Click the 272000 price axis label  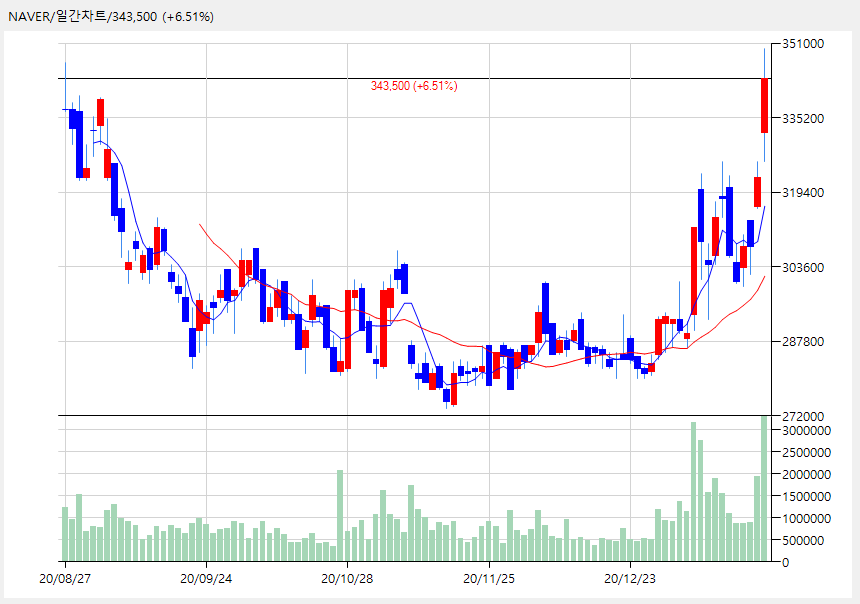(802, 416)
